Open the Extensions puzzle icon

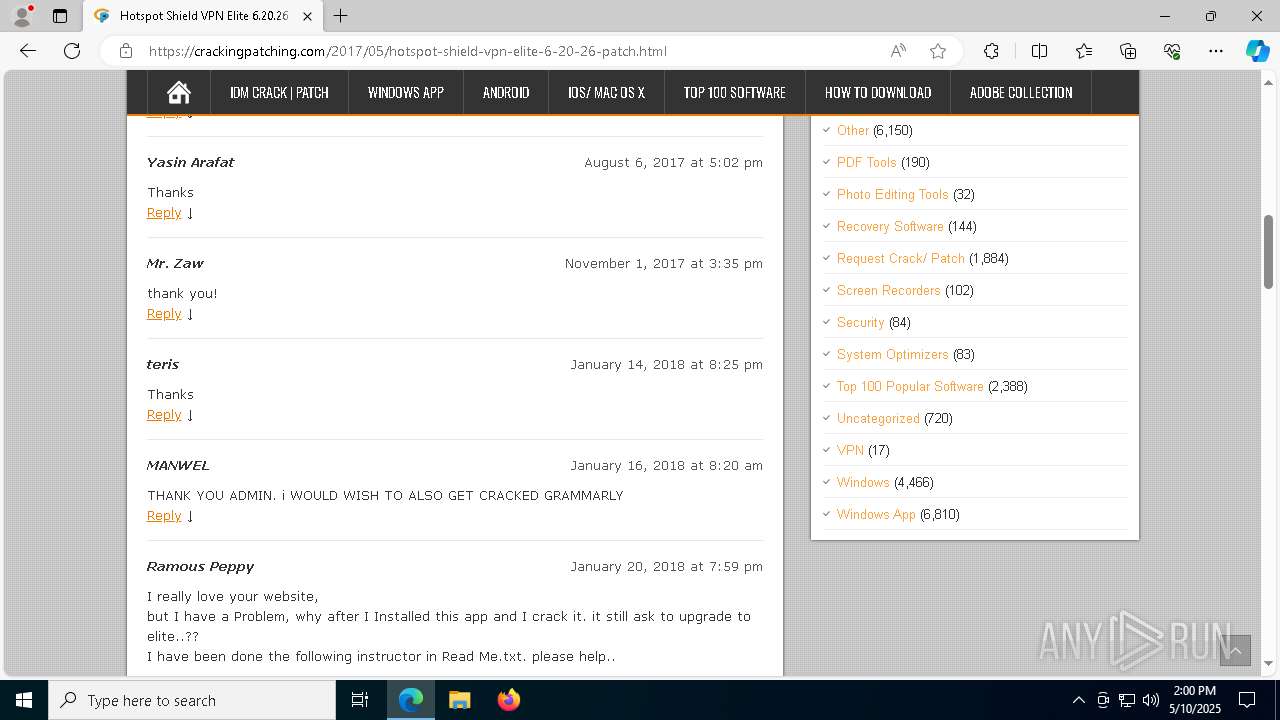point(991,51)
